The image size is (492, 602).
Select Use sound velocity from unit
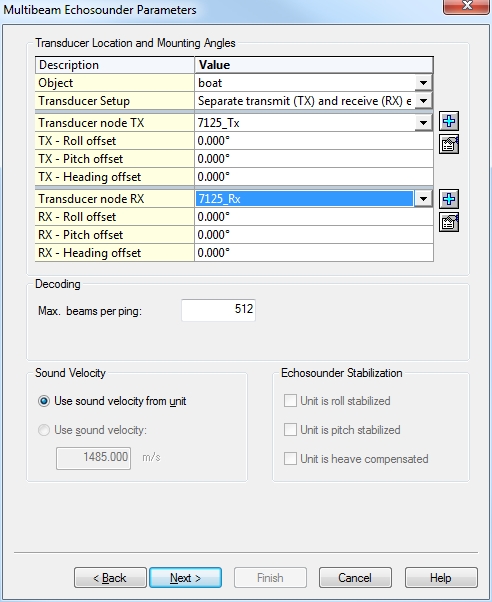click(44, 401)
